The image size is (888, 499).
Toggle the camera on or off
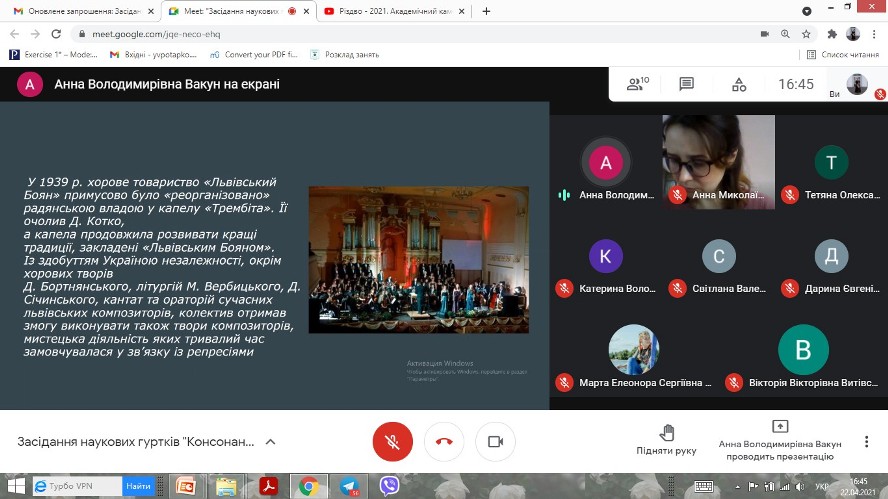494,441
